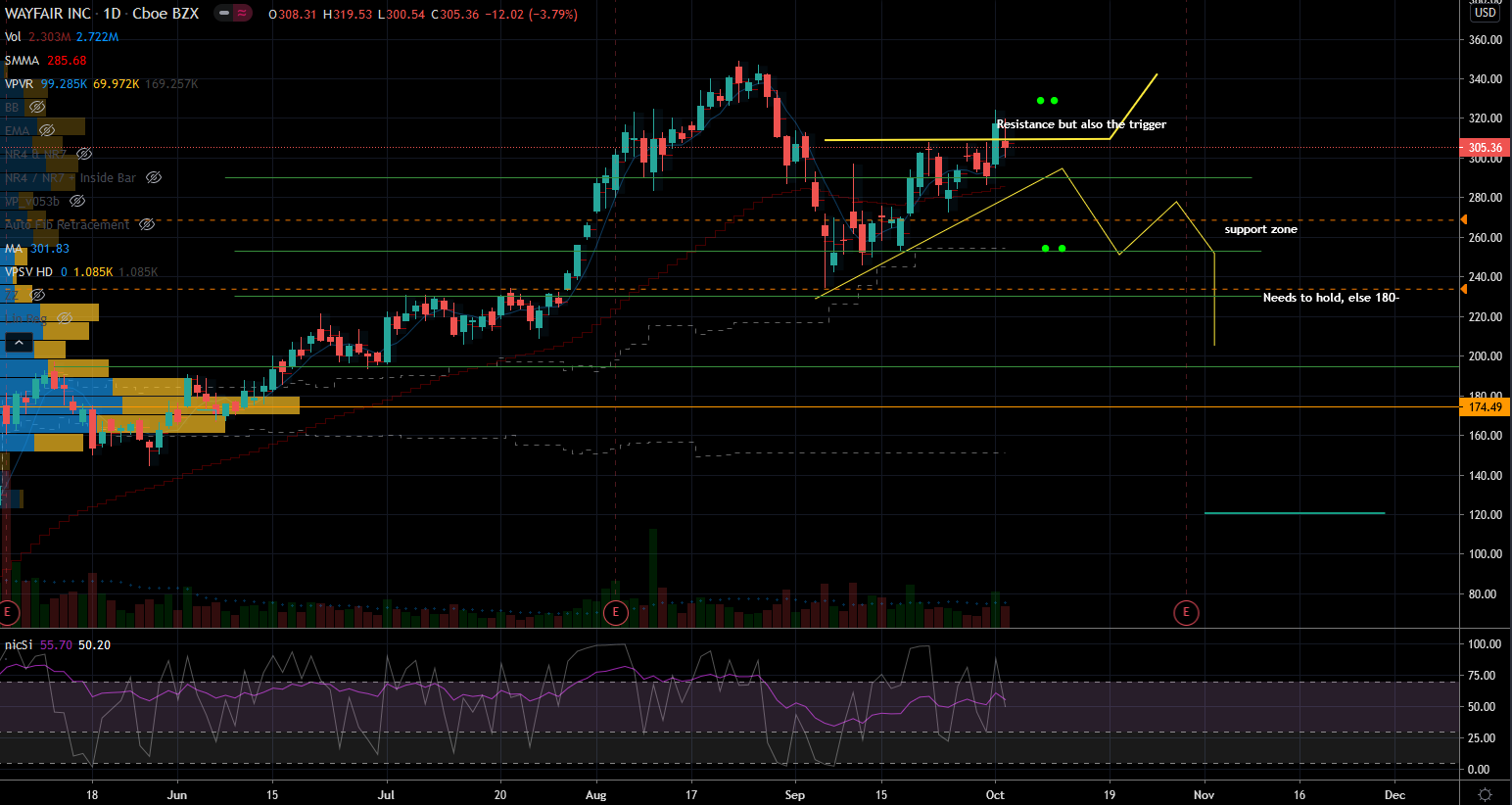Select the 'Needs to hold, else 180-' annotation
Image resolution: width=1512 pixels, height=805 pixels.
[1331, 297]
